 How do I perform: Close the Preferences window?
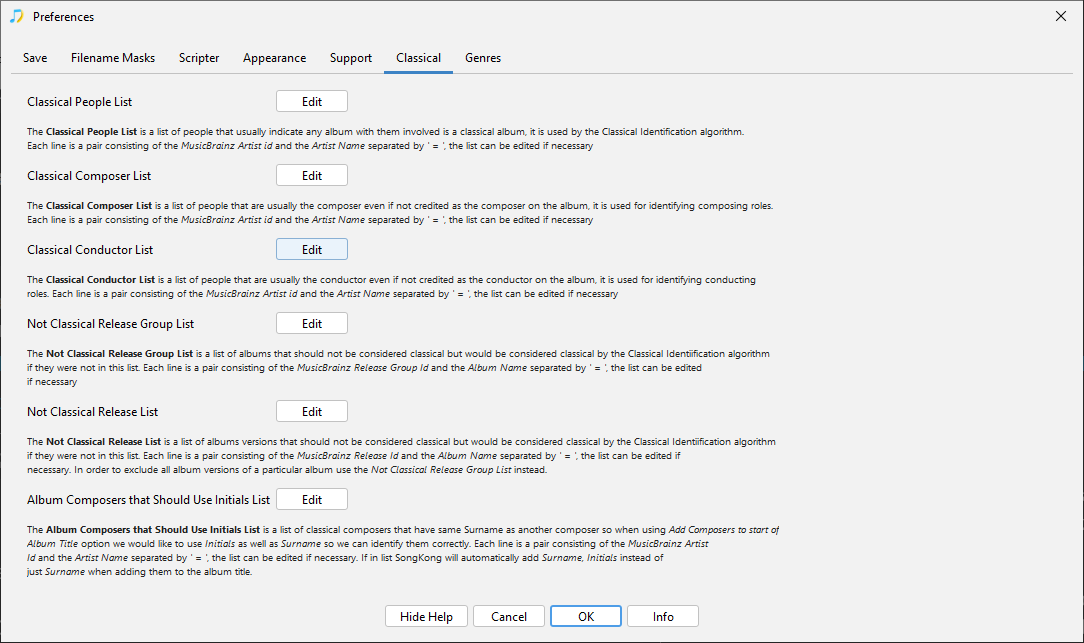click(1060, 17)
